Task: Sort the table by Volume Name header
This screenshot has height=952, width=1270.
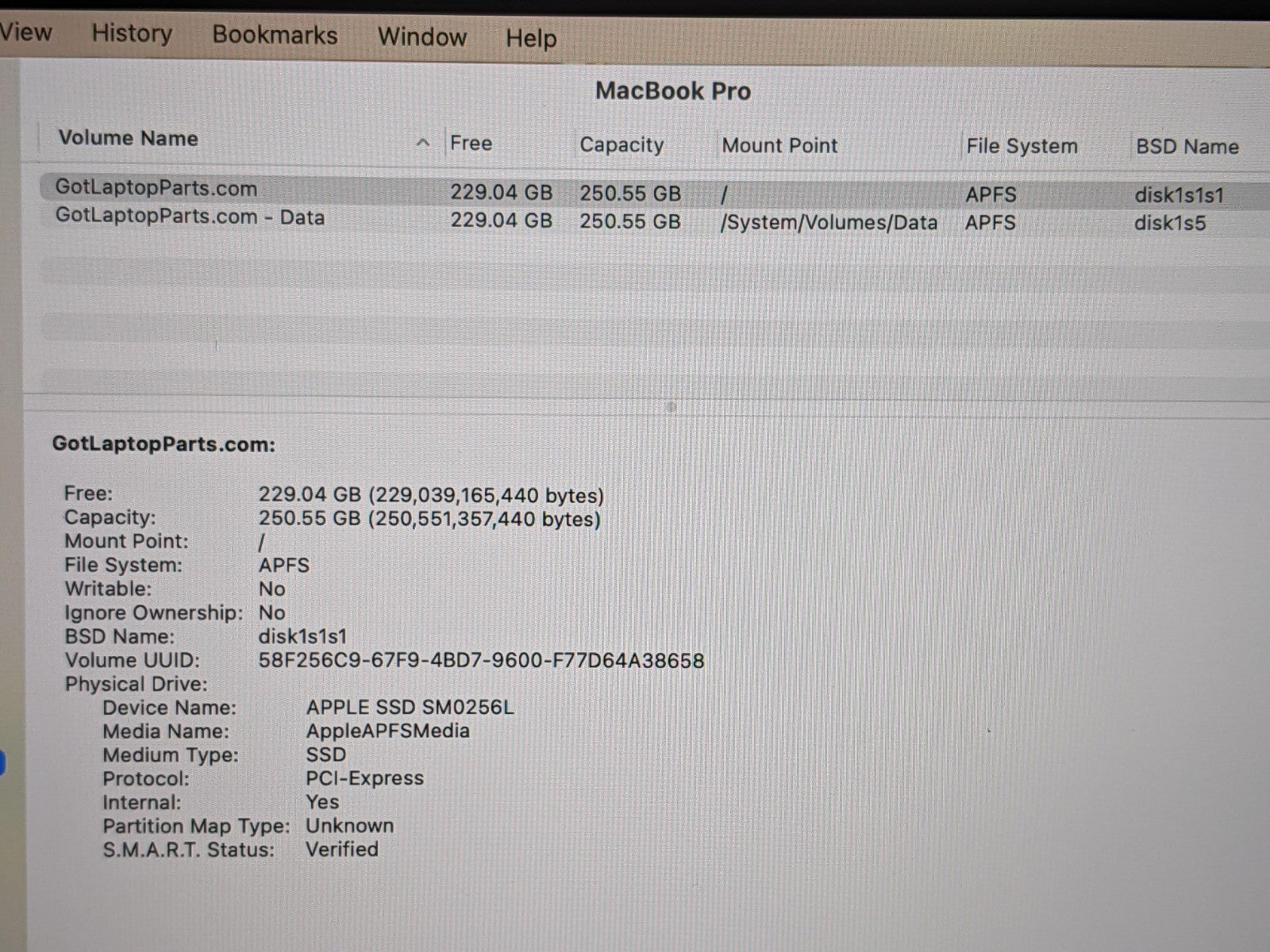Action: tap(129, 138)
